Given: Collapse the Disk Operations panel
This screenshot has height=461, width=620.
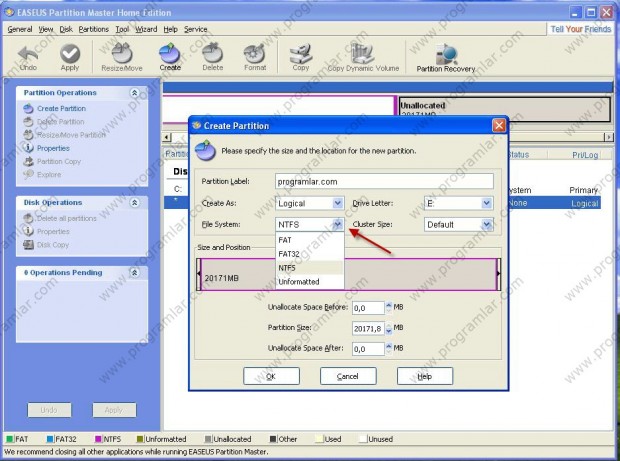Looking at the screenshot, I should coord(134,203).
